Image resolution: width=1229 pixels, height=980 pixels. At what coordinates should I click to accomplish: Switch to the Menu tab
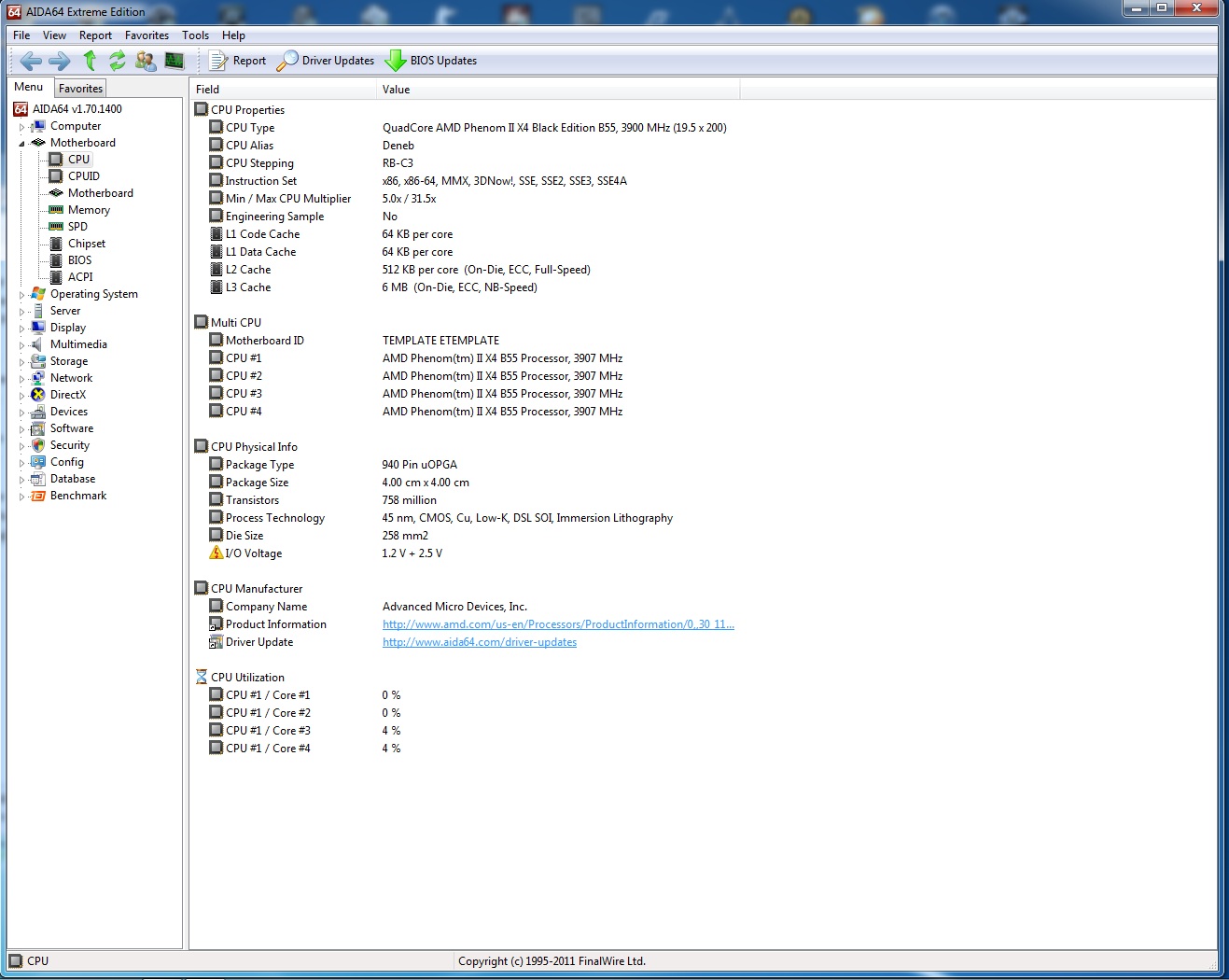tap(28, 88)
